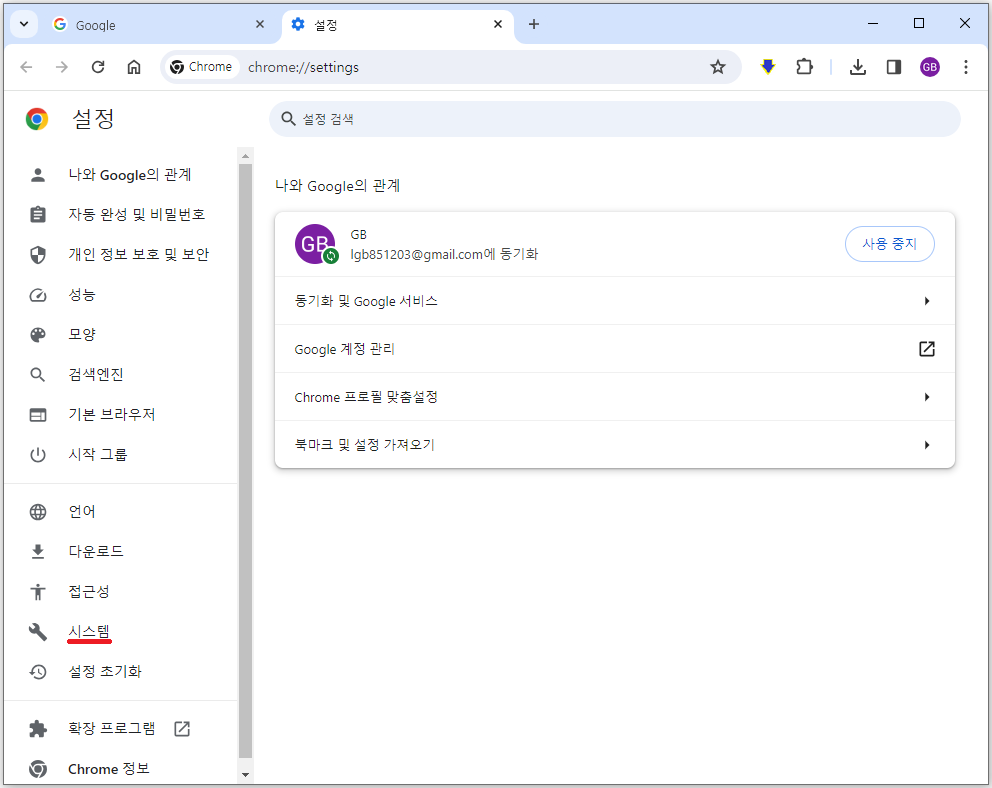Close the Google tab
This screenshot has width=992, height=788.
pos(259,24)
